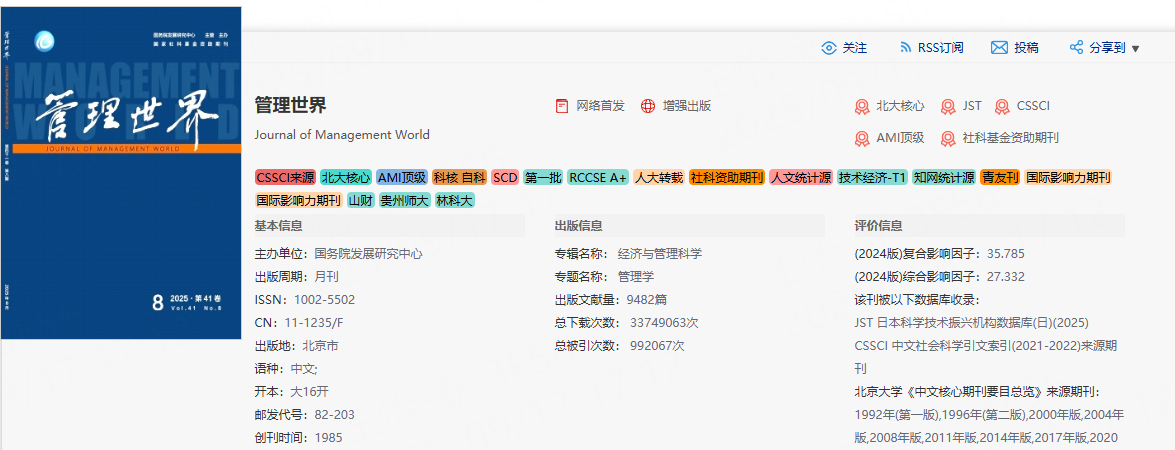Click the 复合影响因子 35.785 line
Screen dimensions: 1175x450
940,254
